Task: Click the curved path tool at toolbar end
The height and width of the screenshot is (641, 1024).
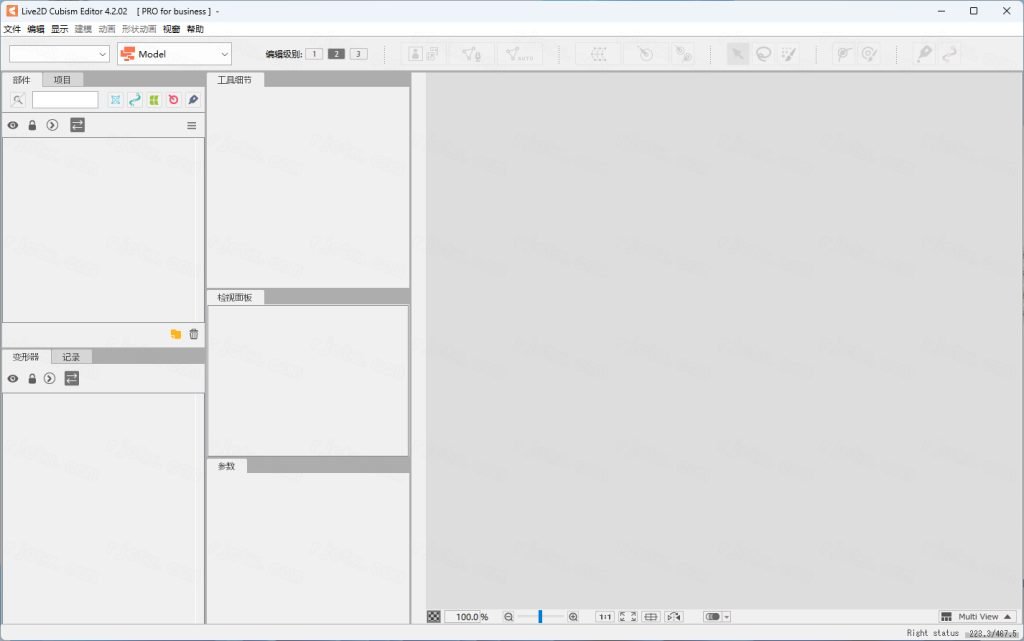Action: coord(950,54)
